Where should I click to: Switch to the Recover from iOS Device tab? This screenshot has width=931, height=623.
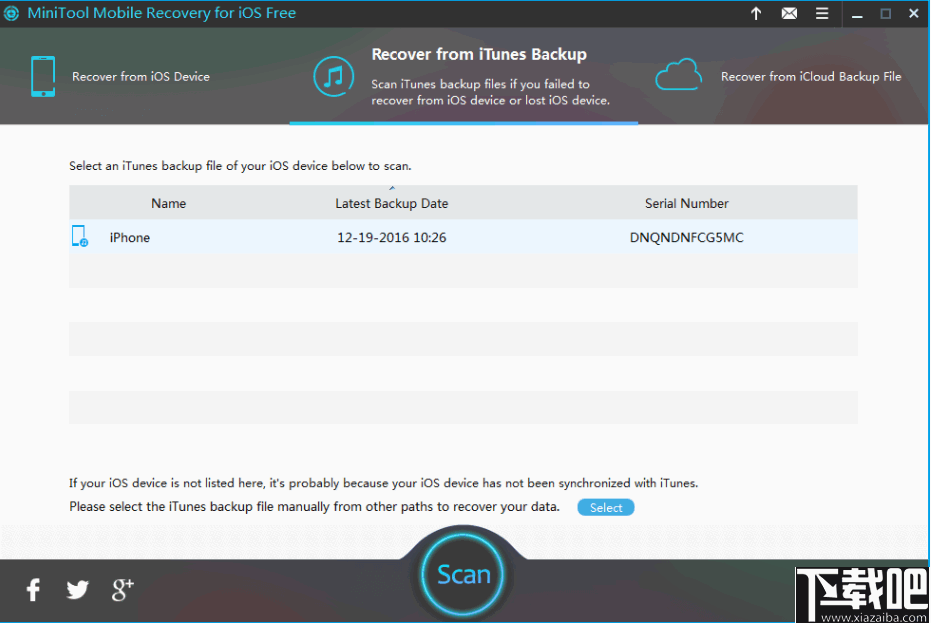coord(140,76)
